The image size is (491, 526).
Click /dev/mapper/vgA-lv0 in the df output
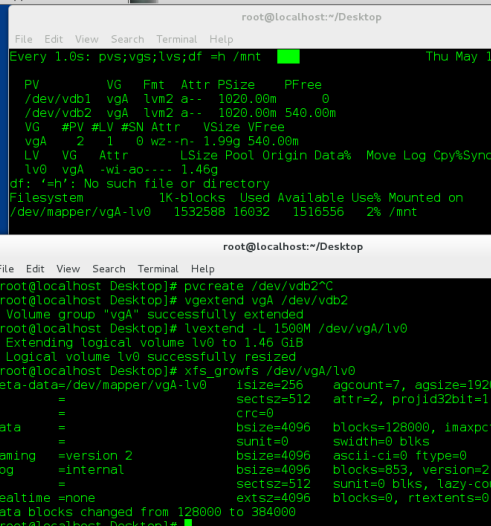point(80,212)
